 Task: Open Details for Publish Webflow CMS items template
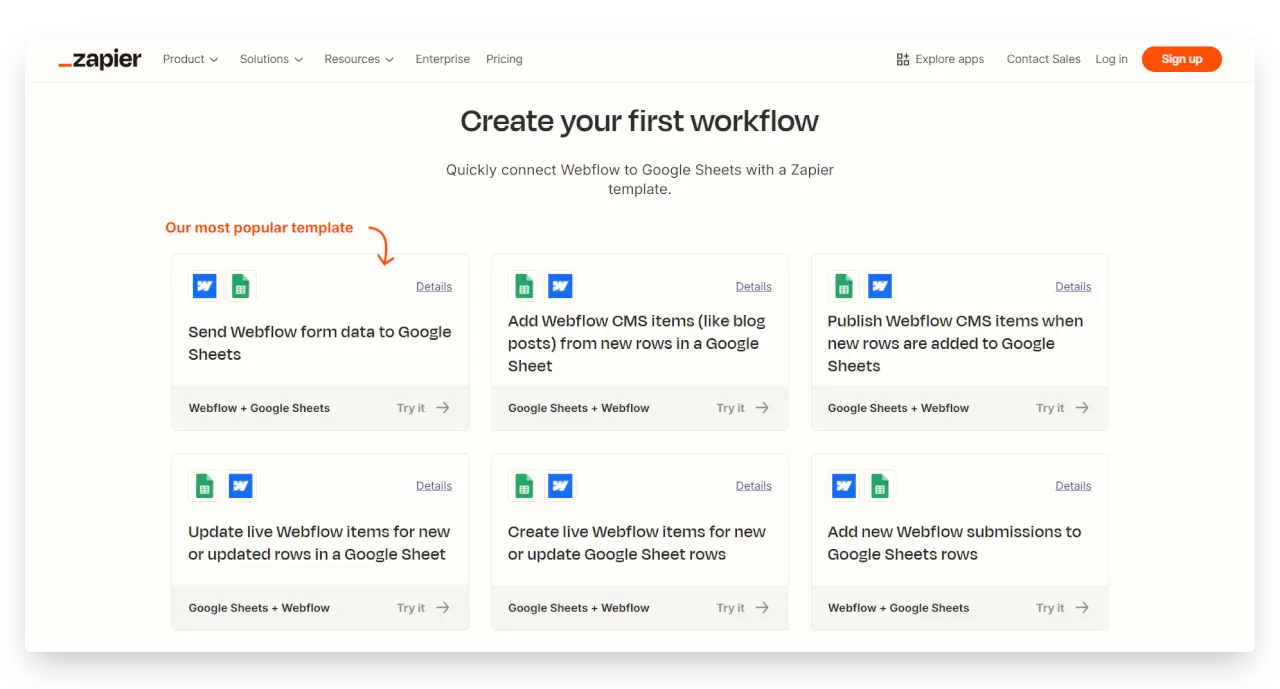click(1073, 286)
